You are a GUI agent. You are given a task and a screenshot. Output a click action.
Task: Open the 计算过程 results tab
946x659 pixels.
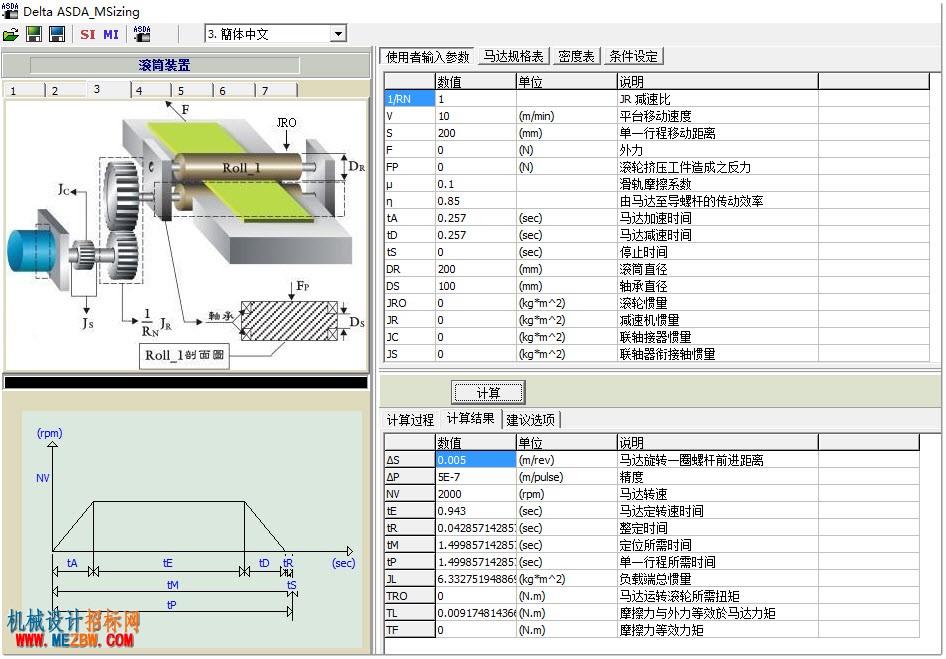tap(410, 419)
